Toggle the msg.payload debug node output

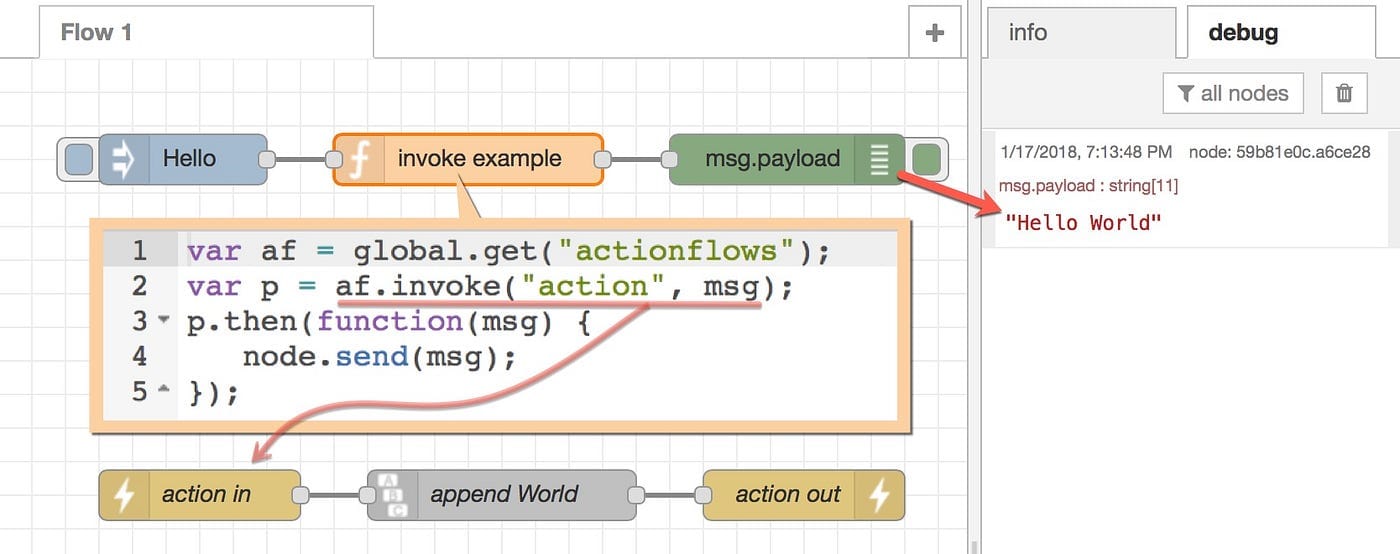[x=927, y=159]
